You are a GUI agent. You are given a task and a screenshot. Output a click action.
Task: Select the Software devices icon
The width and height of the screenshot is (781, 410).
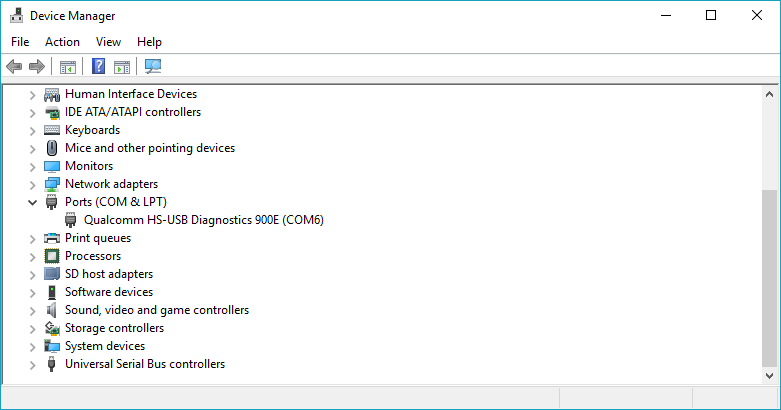tap(52, 292)
